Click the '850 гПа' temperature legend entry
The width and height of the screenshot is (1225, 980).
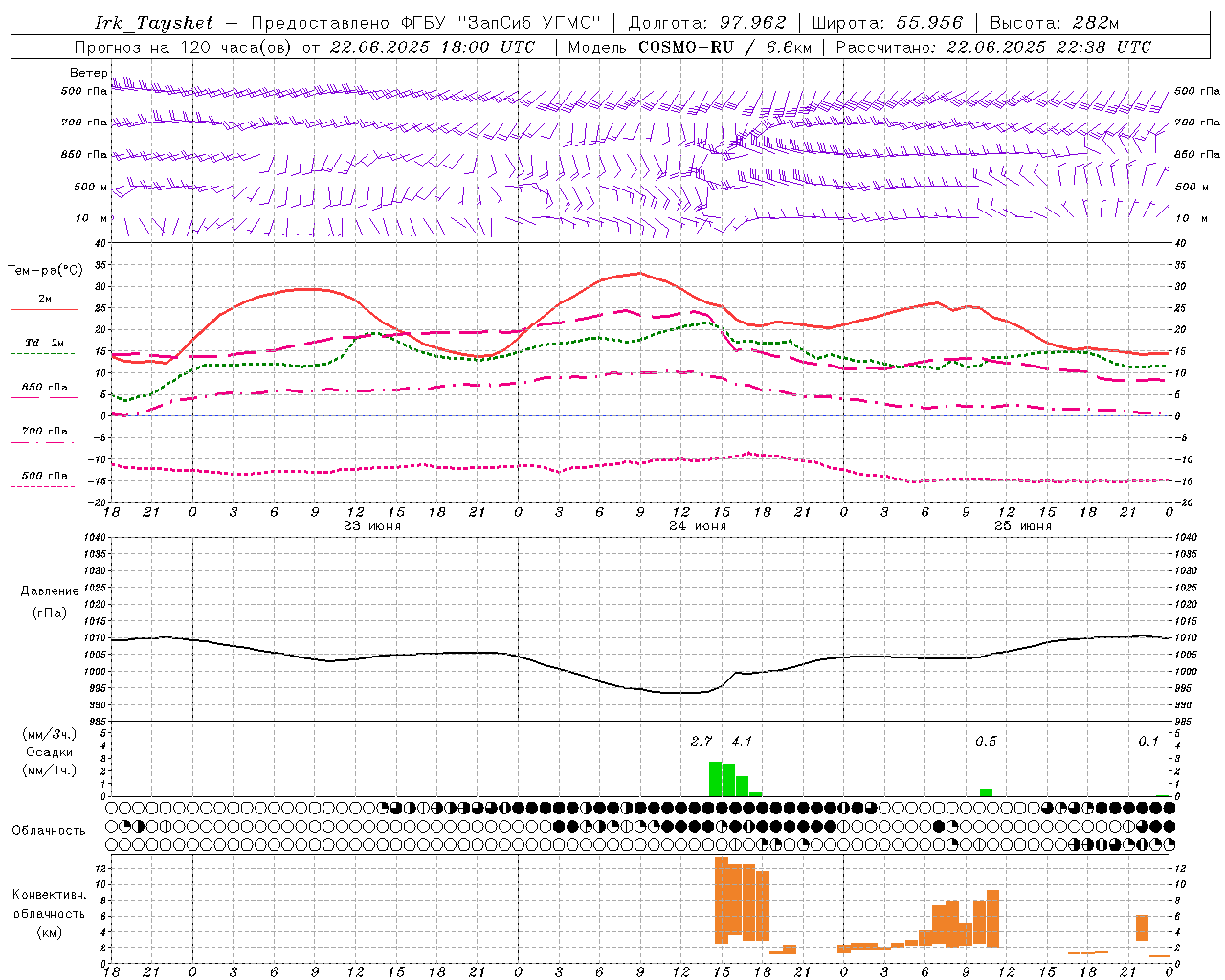pyautogui.click(x=44, y=388)
